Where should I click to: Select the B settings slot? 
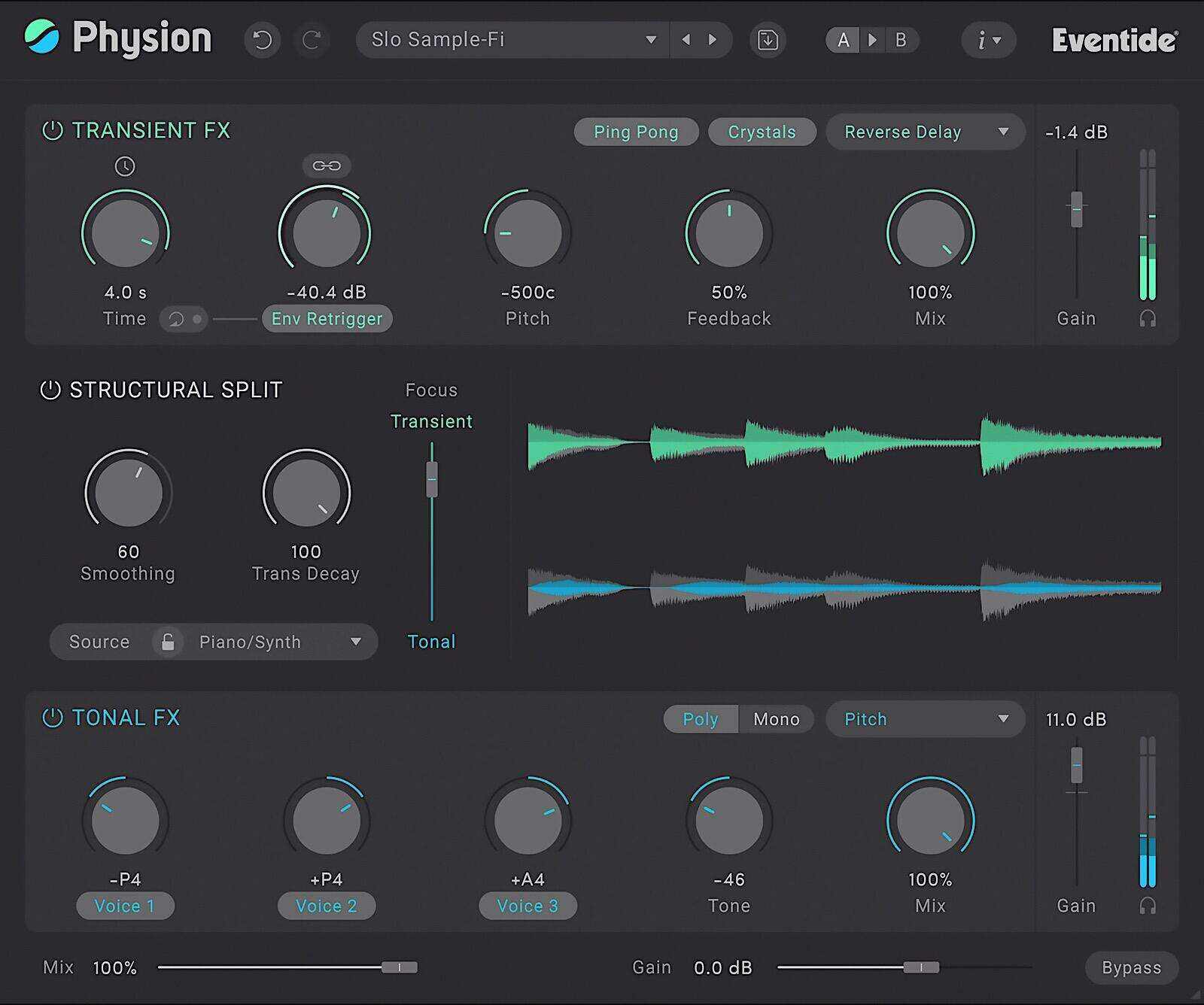(901, 40)
